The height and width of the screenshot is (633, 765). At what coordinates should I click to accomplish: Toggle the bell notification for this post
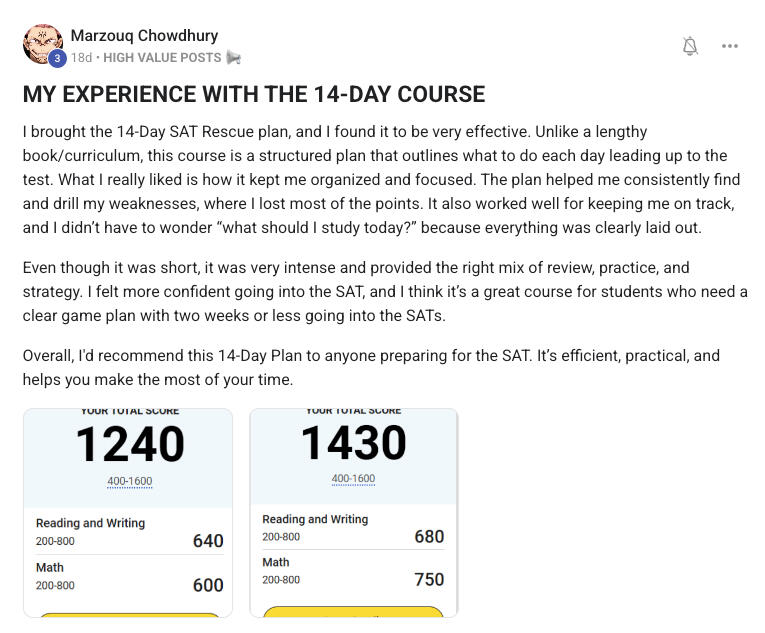690,46
